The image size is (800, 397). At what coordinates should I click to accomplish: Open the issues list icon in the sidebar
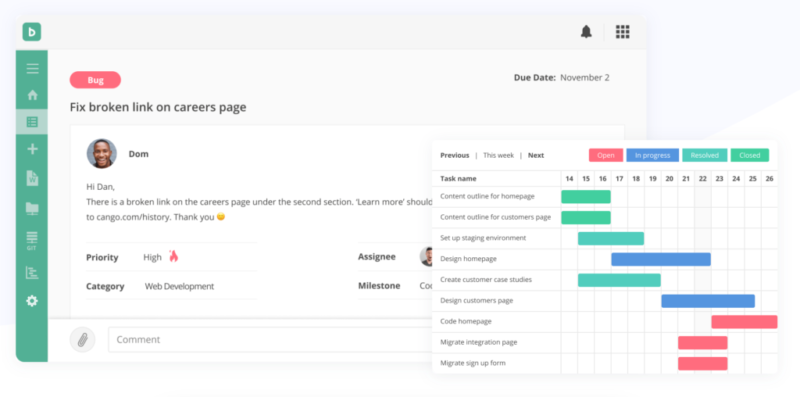[x=32, y=122]
